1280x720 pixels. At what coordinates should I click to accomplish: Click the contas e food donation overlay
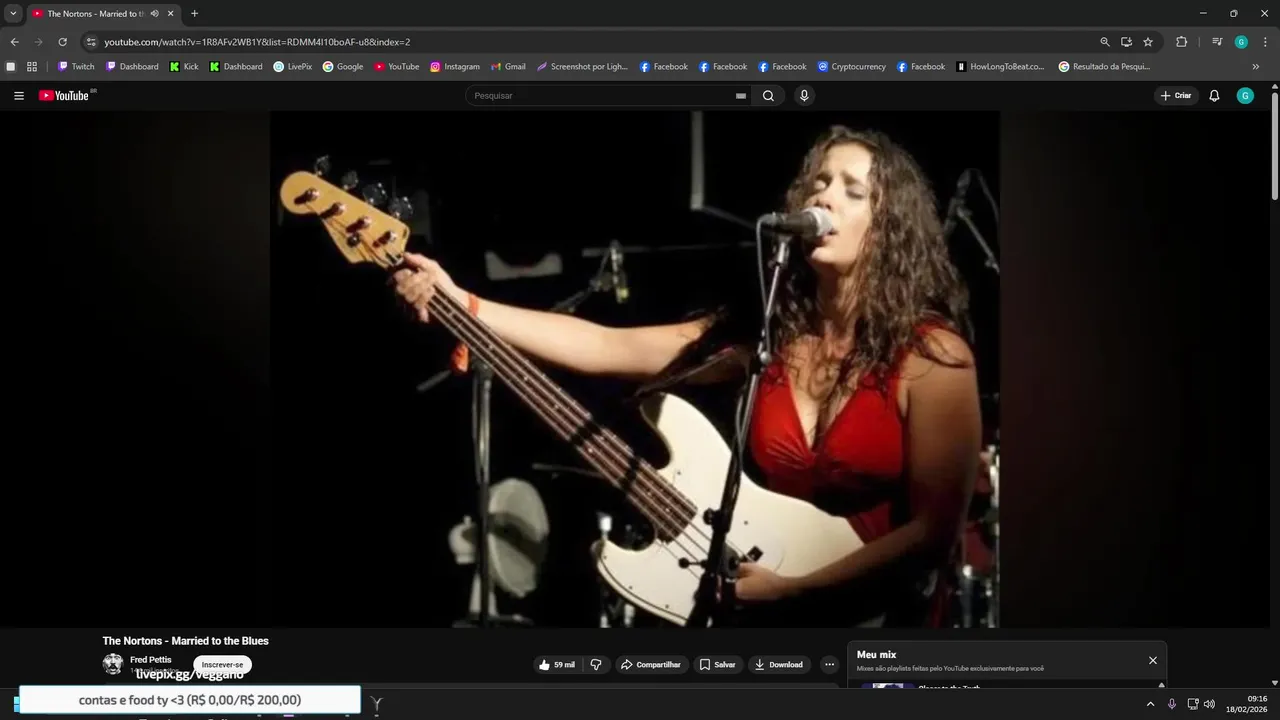190,700
